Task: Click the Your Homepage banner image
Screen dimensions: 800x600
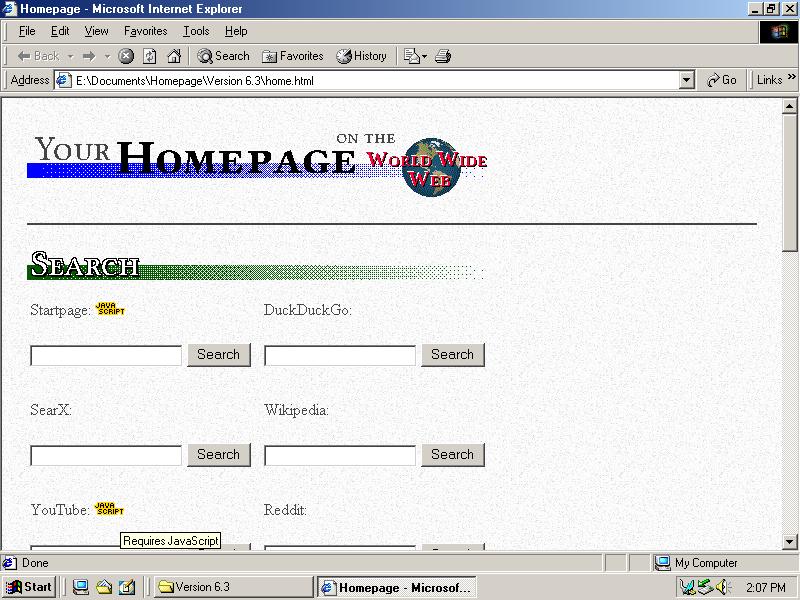Action: coord(257,165)
